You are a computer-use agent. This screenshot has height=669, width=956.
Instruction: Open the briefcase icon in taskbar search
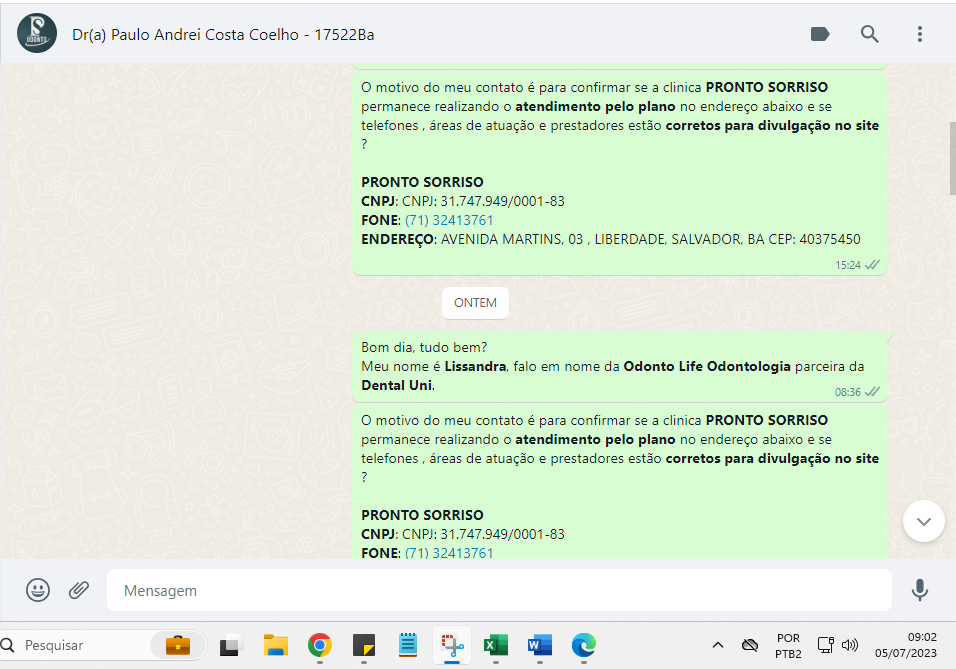pyautogui.click(x=177, y=645)
